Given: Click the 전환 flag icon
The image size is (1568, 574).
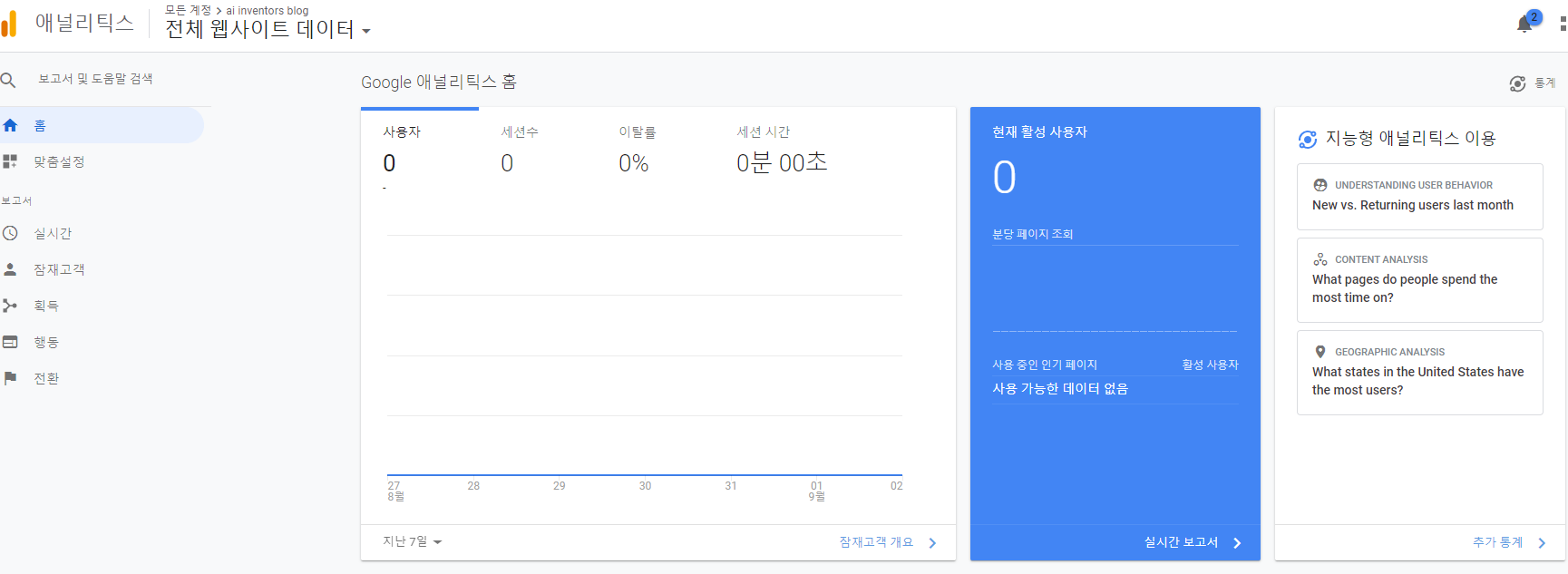Looking at the screenshot, I should (x=10, y=378).
